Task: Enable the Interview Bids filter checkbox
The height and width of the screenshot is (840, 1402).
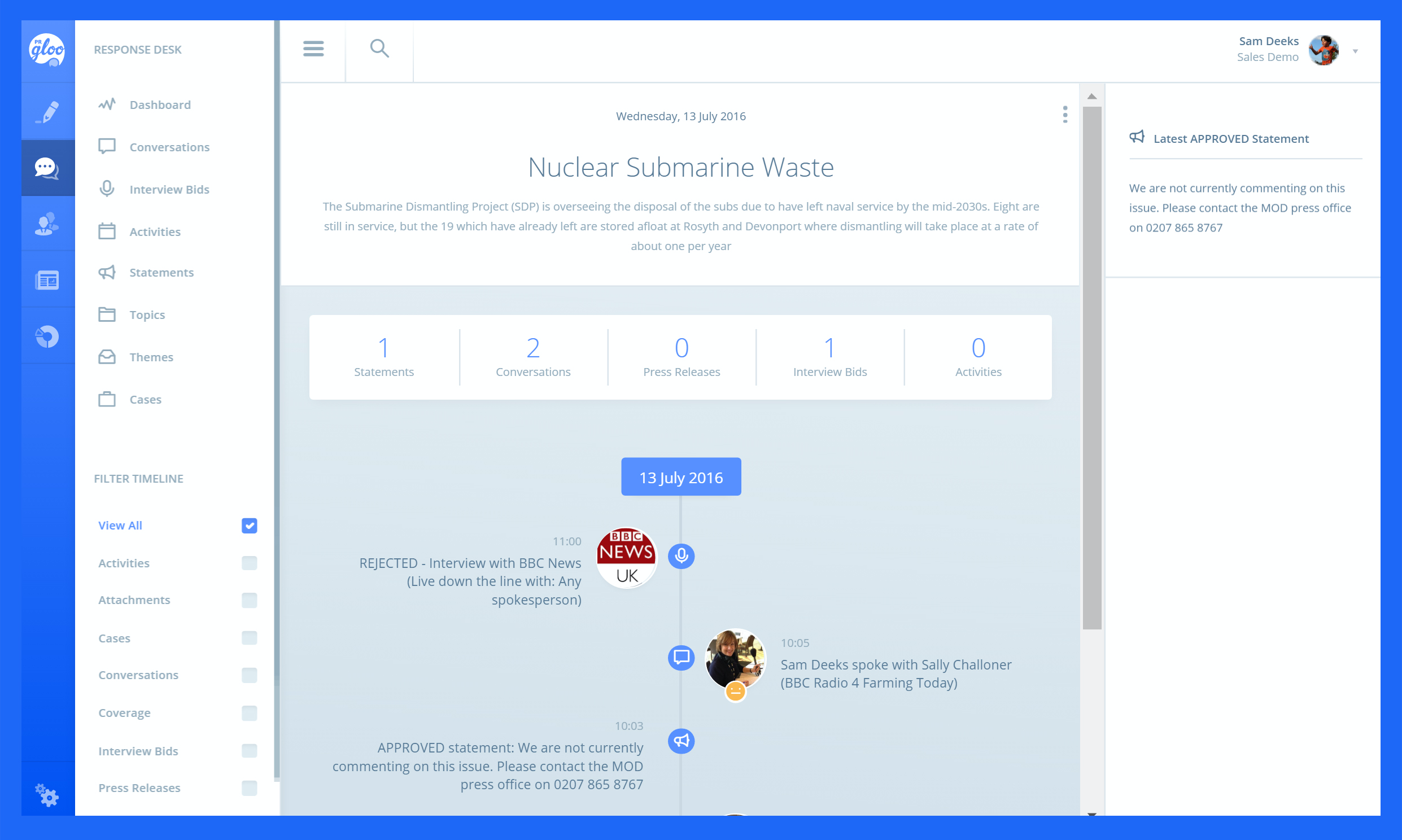Action: [249, 751]
